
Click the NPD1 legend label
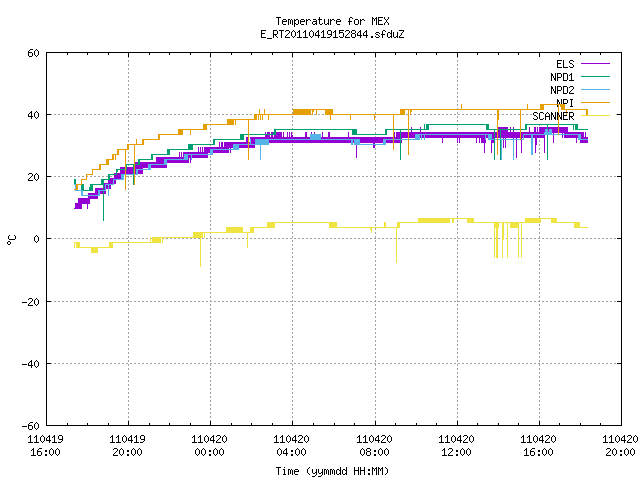click(x=562, y=77)
